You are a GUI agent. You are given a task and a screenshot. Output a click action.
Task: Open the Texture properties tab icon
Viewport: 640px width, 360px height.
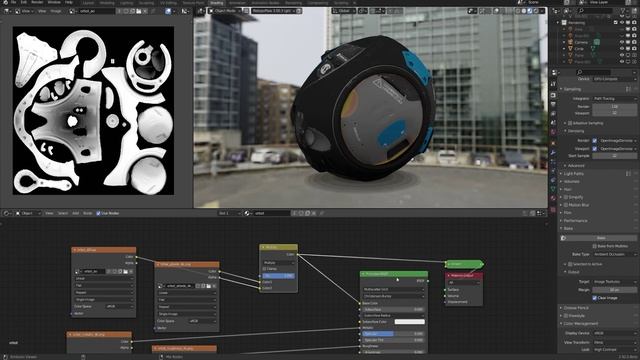tap(553, 209)
